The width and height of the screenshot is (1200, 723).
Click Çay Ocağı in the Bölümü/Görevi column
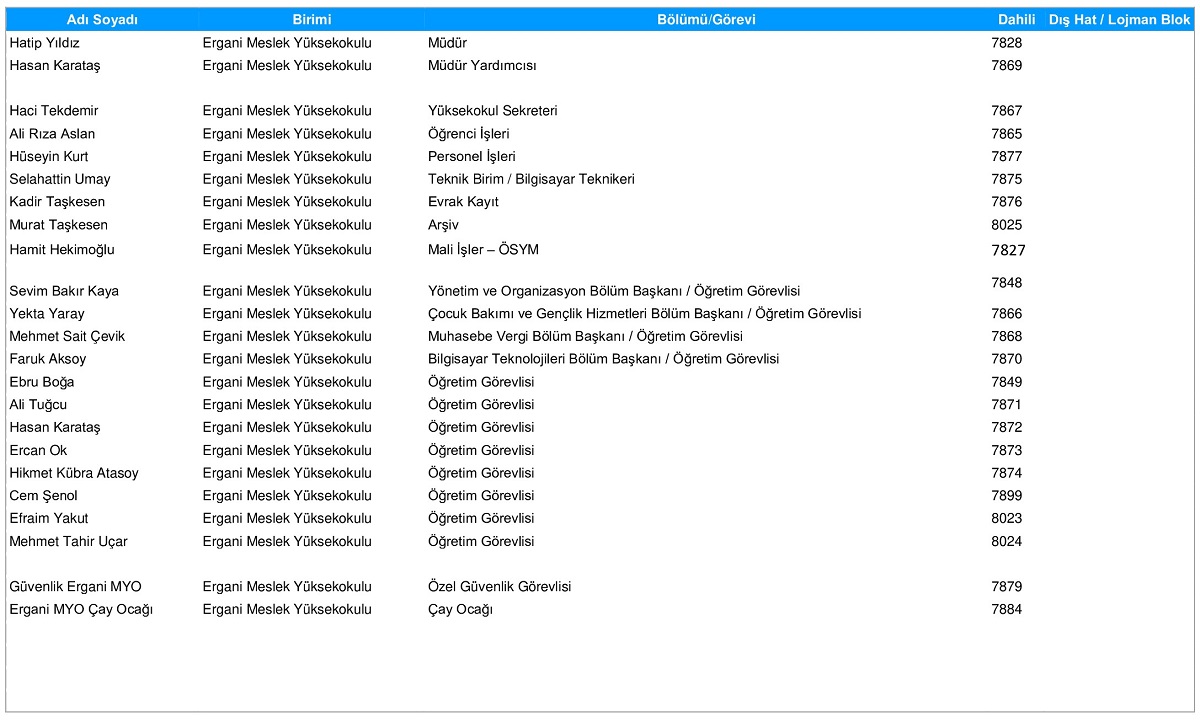[460, 610]
